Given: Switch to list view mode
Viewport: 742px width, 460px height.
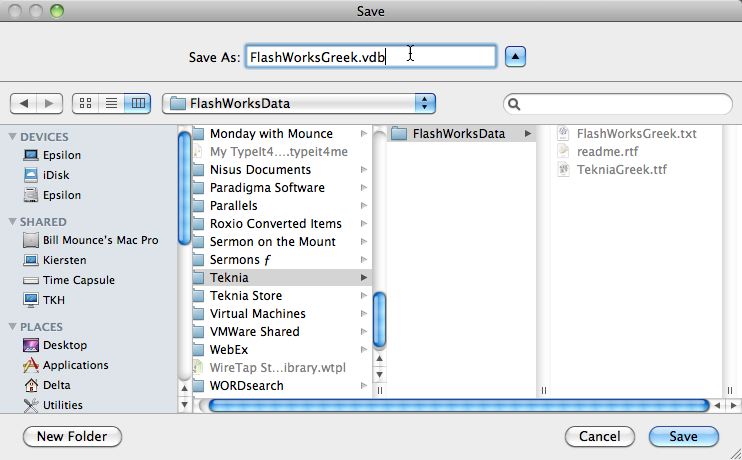Looking at the screenshot, I should pyautogui.click(x=112, y=103).
